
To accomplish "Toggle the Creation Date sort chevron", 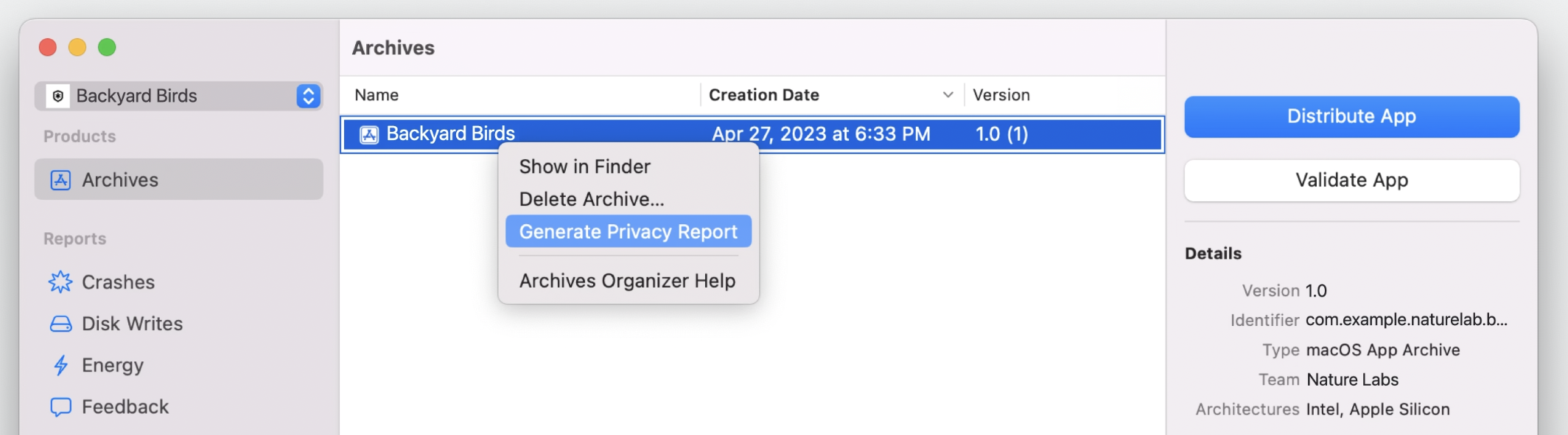I will tap(948, 95).
